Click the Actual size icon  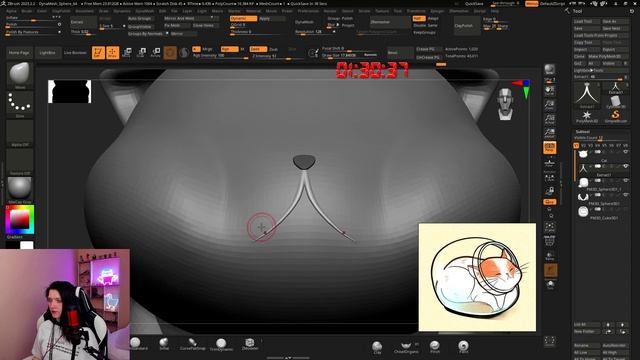pos(549,119)
